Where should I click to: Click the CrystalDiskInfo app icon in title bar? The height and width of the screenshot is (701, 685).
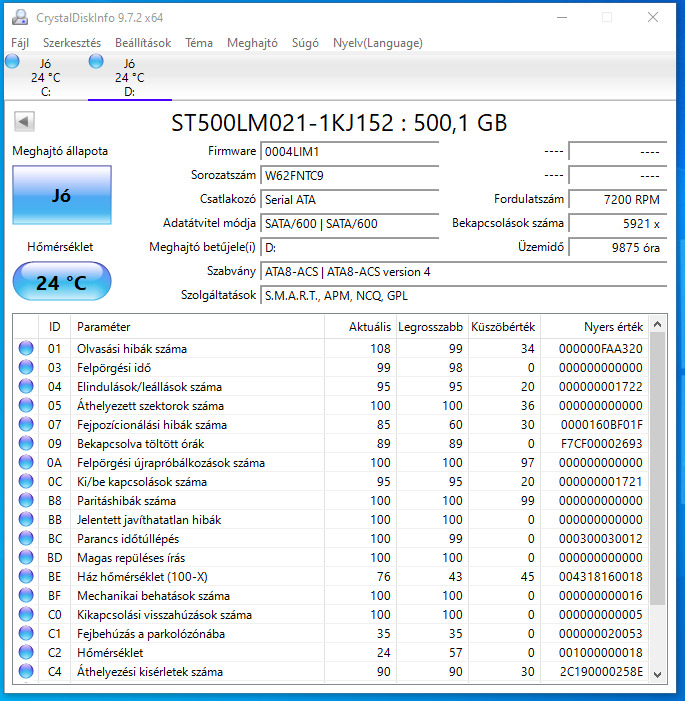[19, 17]
